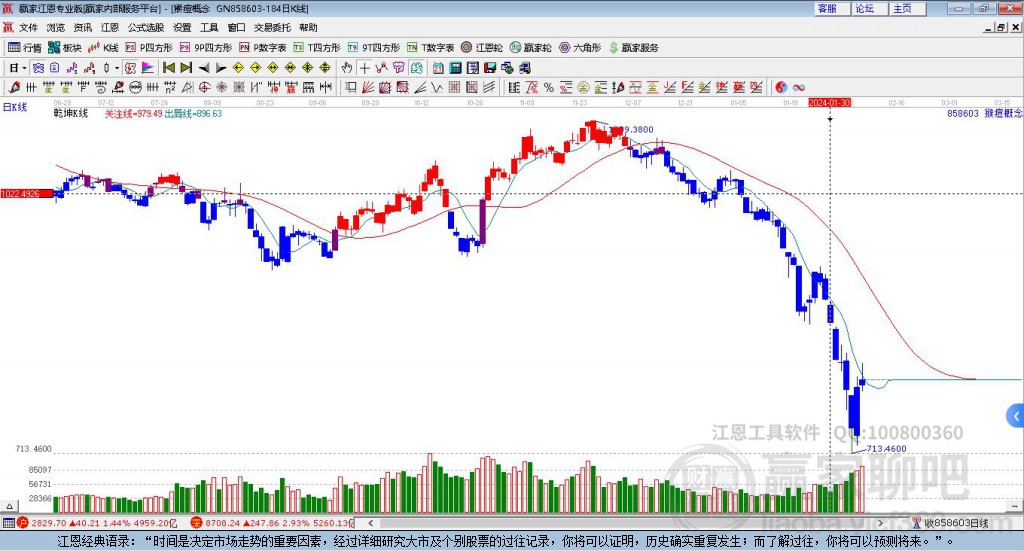The width and height of the screenshot is (1024, 551).
Task: Open the 六角形 hexagon tool
Action: (580, 48)
